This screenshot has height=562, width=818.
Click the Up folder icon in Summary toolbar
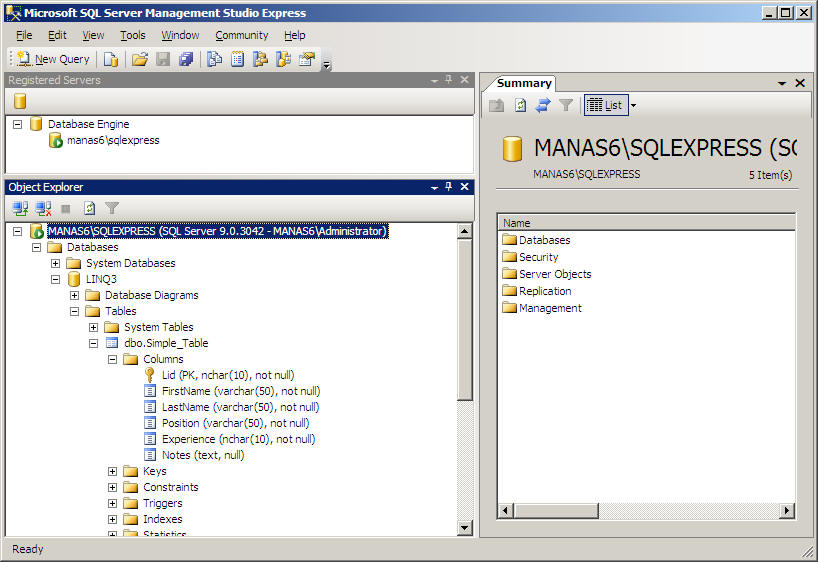[x=497, y=105]
